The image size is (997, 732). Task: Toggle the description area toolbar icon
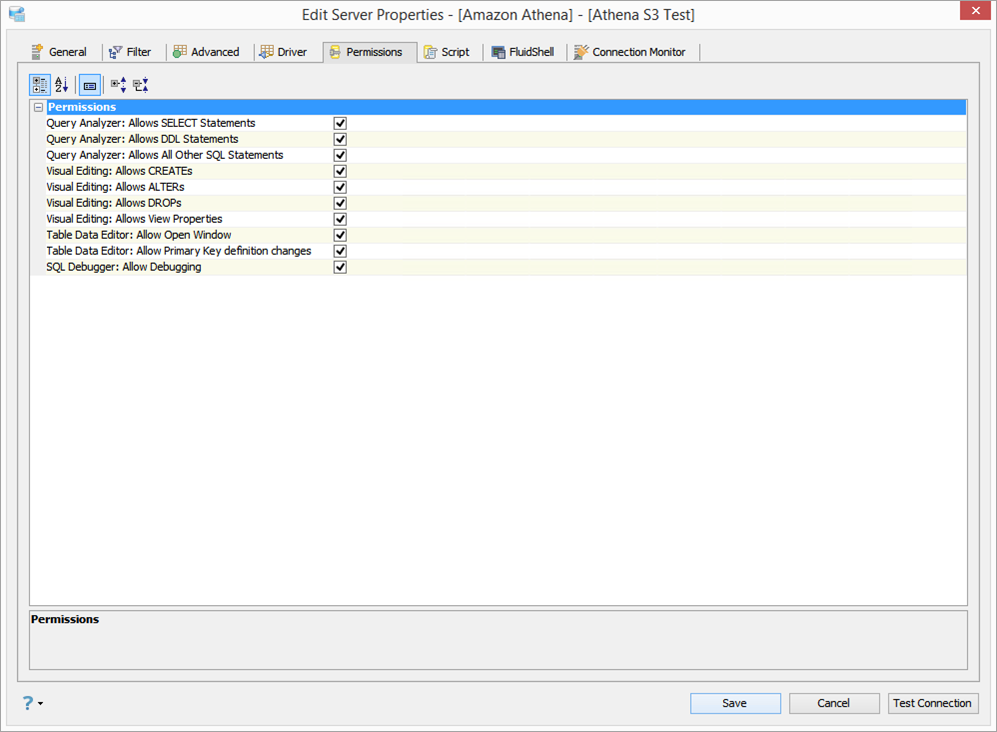(90, 85)
